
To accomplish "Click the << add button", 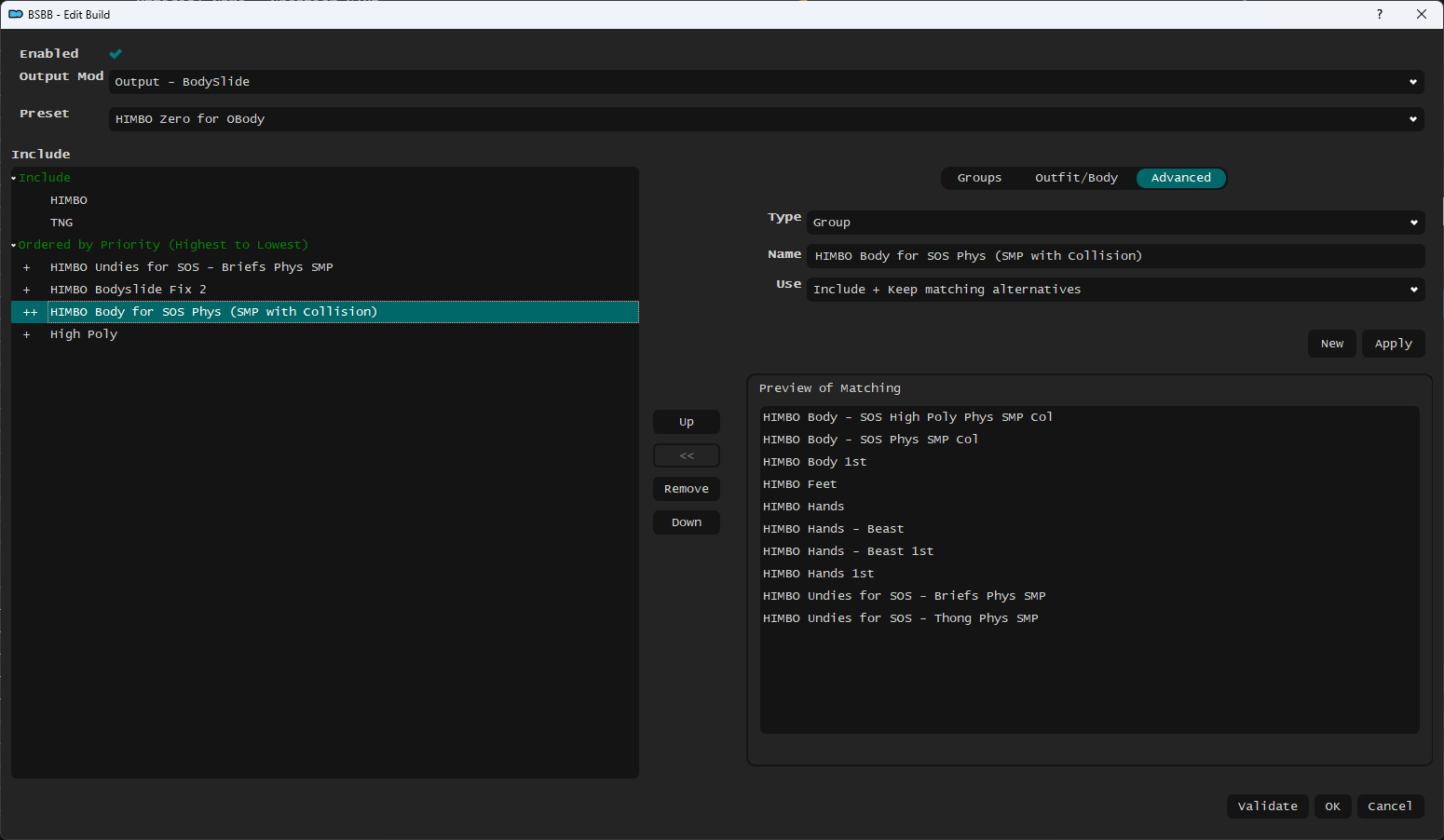I will (687, 455).
